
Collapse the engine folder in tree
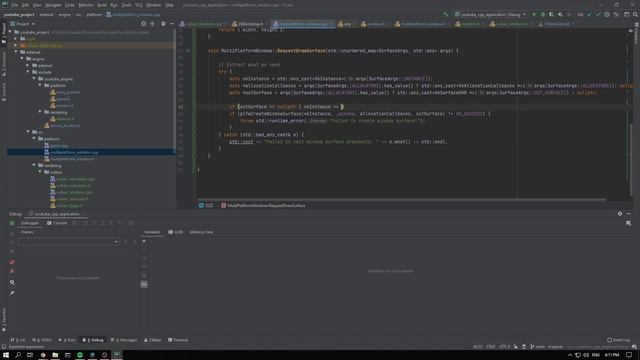coord(22,59)
